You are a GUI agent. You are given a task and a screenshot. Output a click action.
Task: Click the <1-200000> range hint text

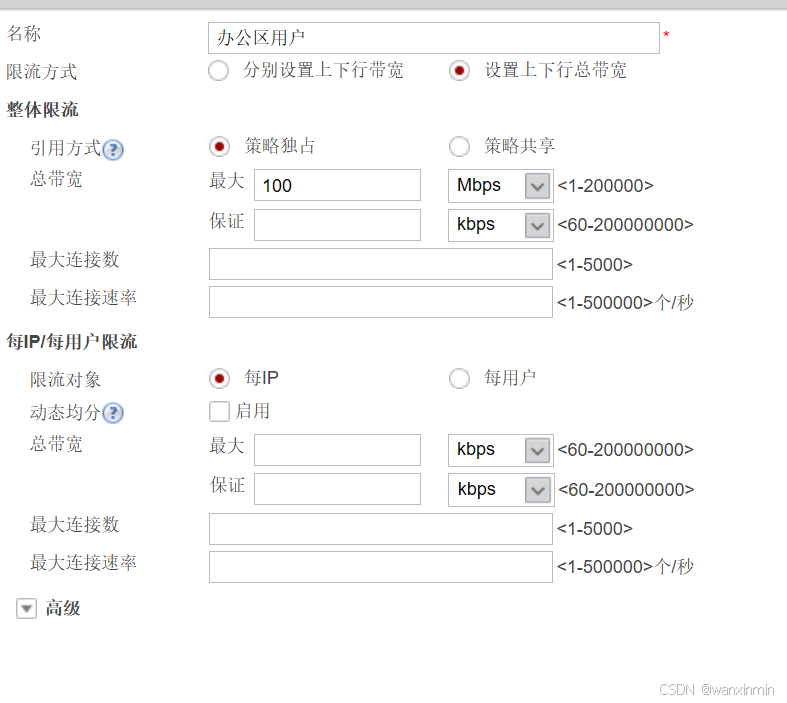pos(605,186)
